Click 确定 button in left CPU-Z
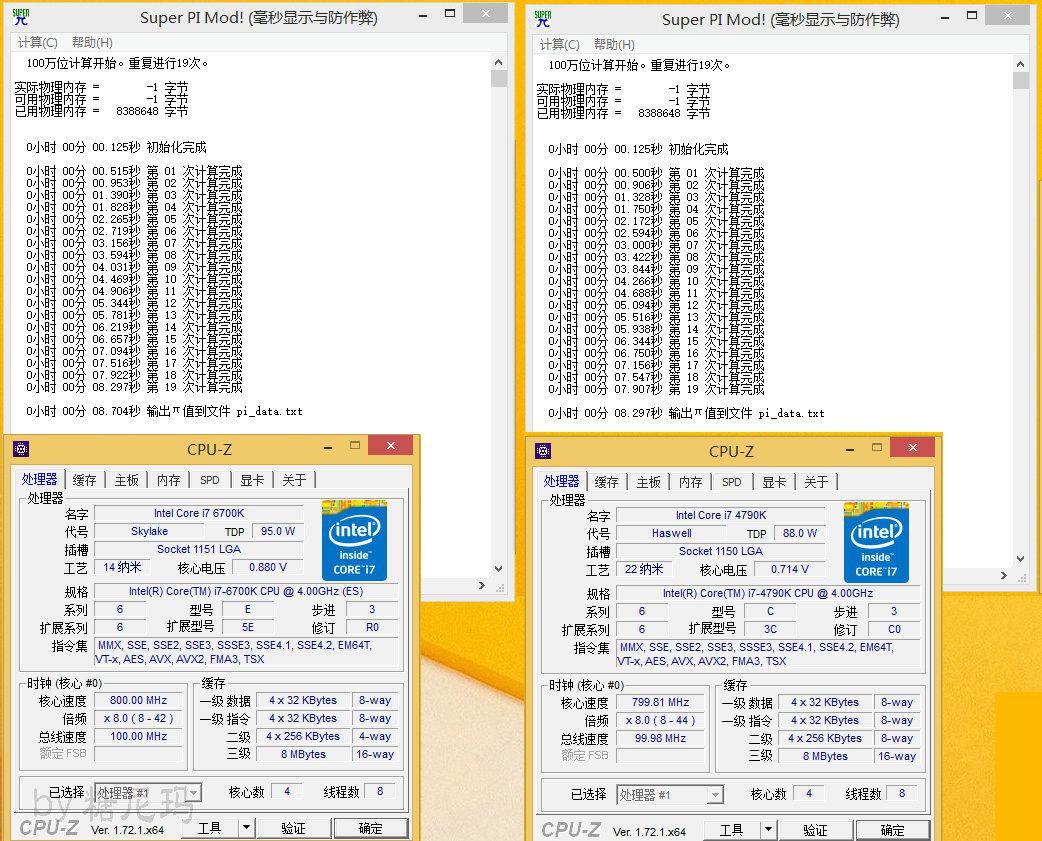This screenshot has height=841, width=1042. [371, 828]
